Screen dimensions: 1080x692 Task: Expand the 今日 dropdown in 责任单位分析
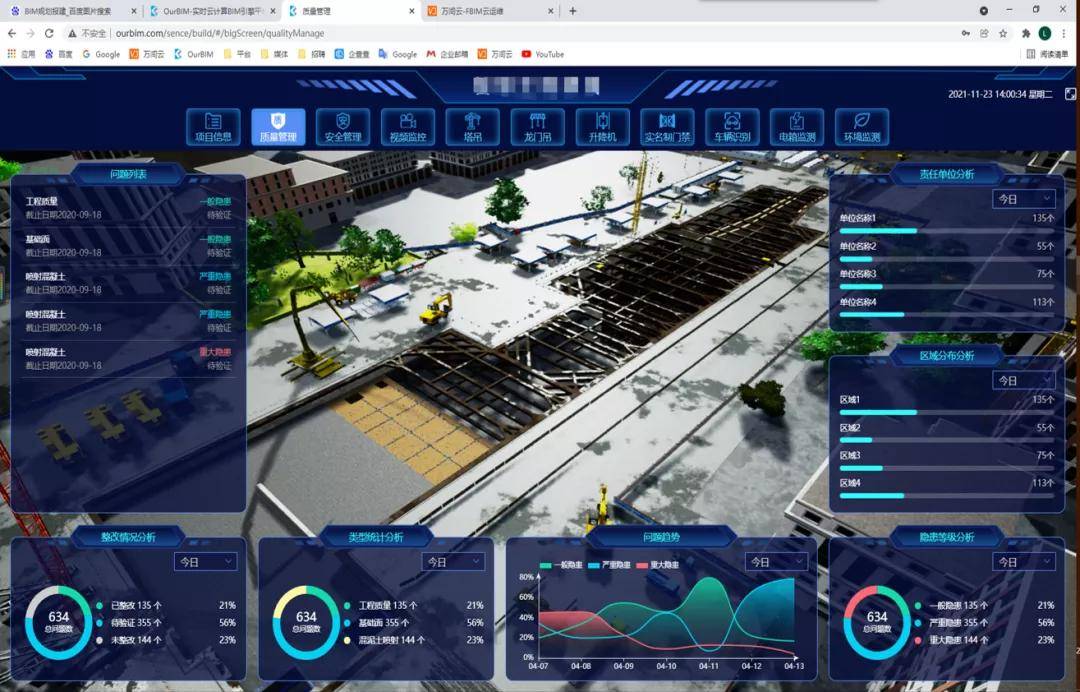[1023, 199]
